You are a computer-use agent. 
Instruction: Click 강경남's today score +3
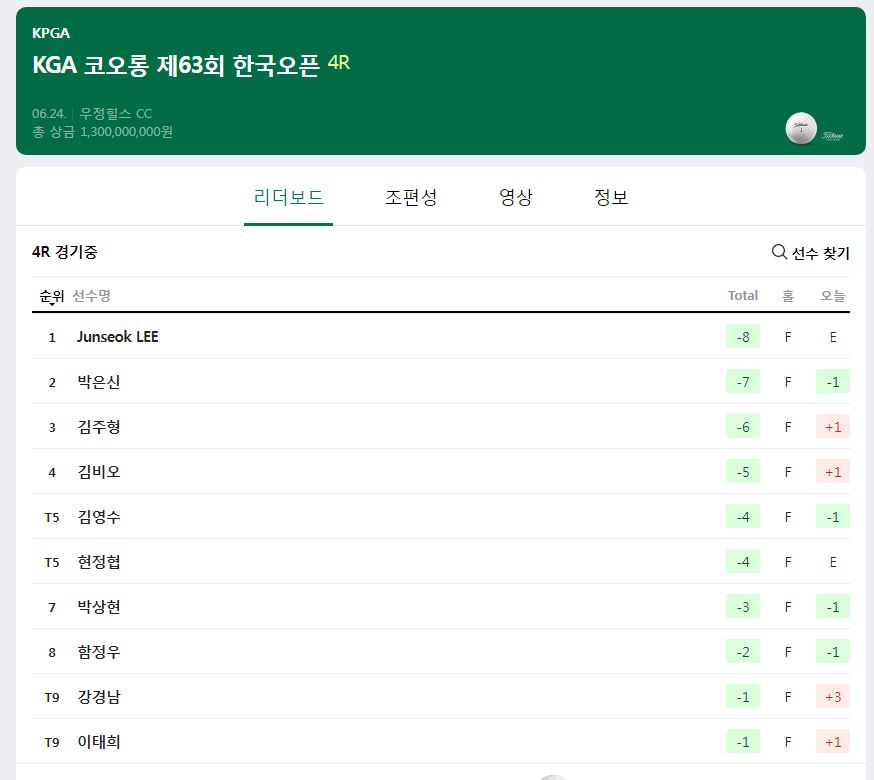tap(833, 697)
